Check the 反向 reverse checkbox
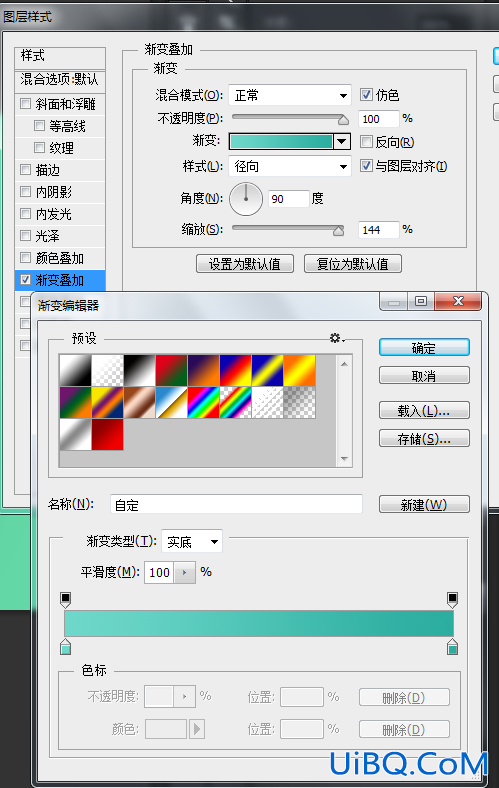The image size is (499, 788). tap(366, 142)
